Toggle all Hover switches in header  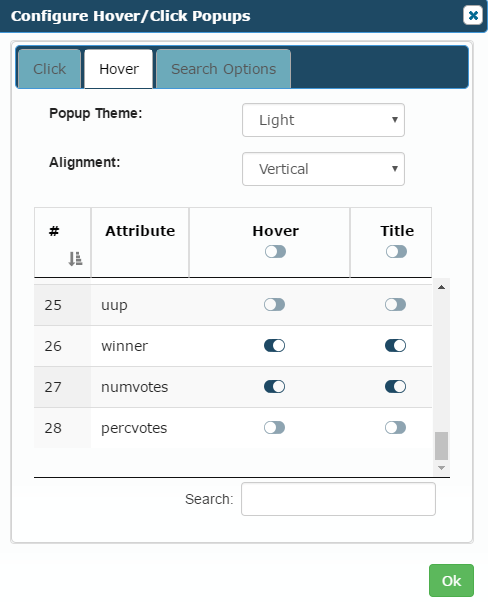coord(275,252)
